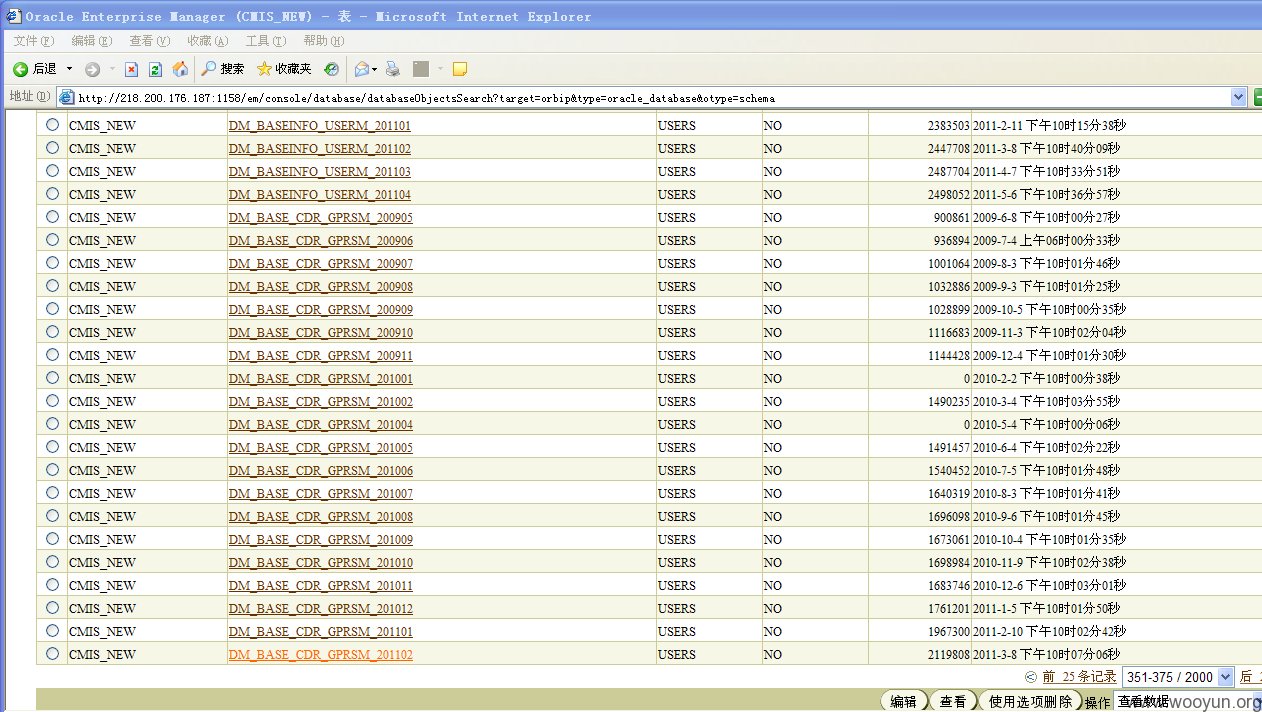Click the address bar URL field

pos(652,97)
